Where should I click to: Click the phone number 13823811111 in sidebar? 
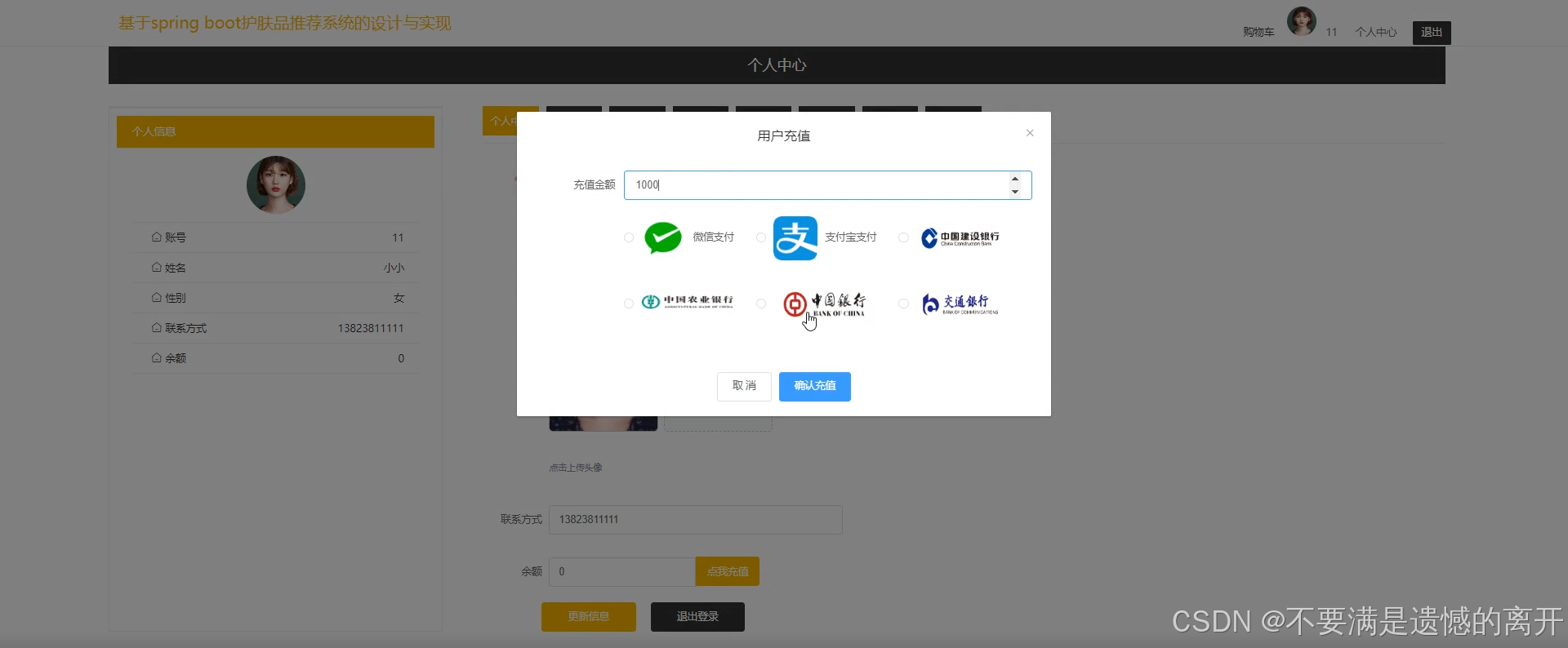(371, 328)
